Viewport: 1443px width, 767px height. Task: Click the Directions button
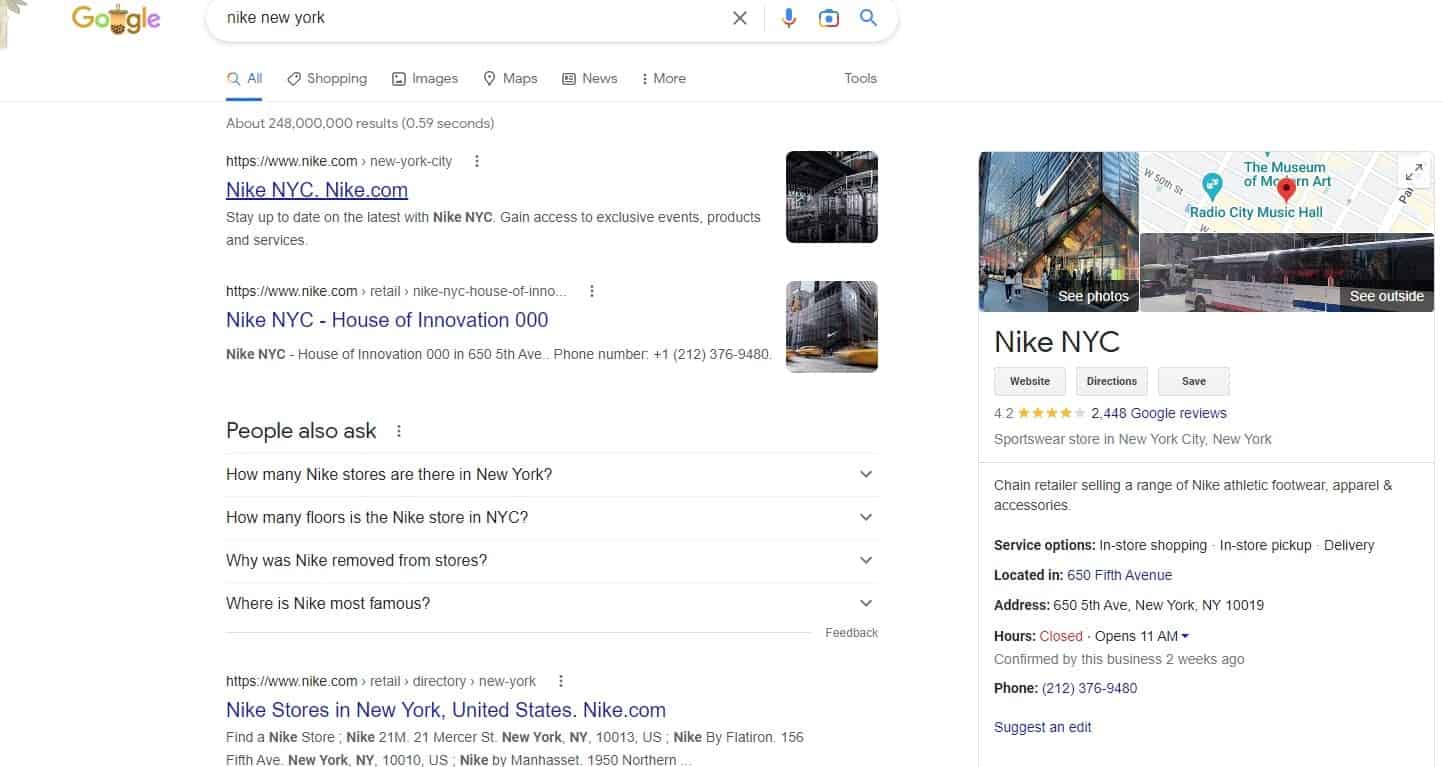coord(1112,381)
